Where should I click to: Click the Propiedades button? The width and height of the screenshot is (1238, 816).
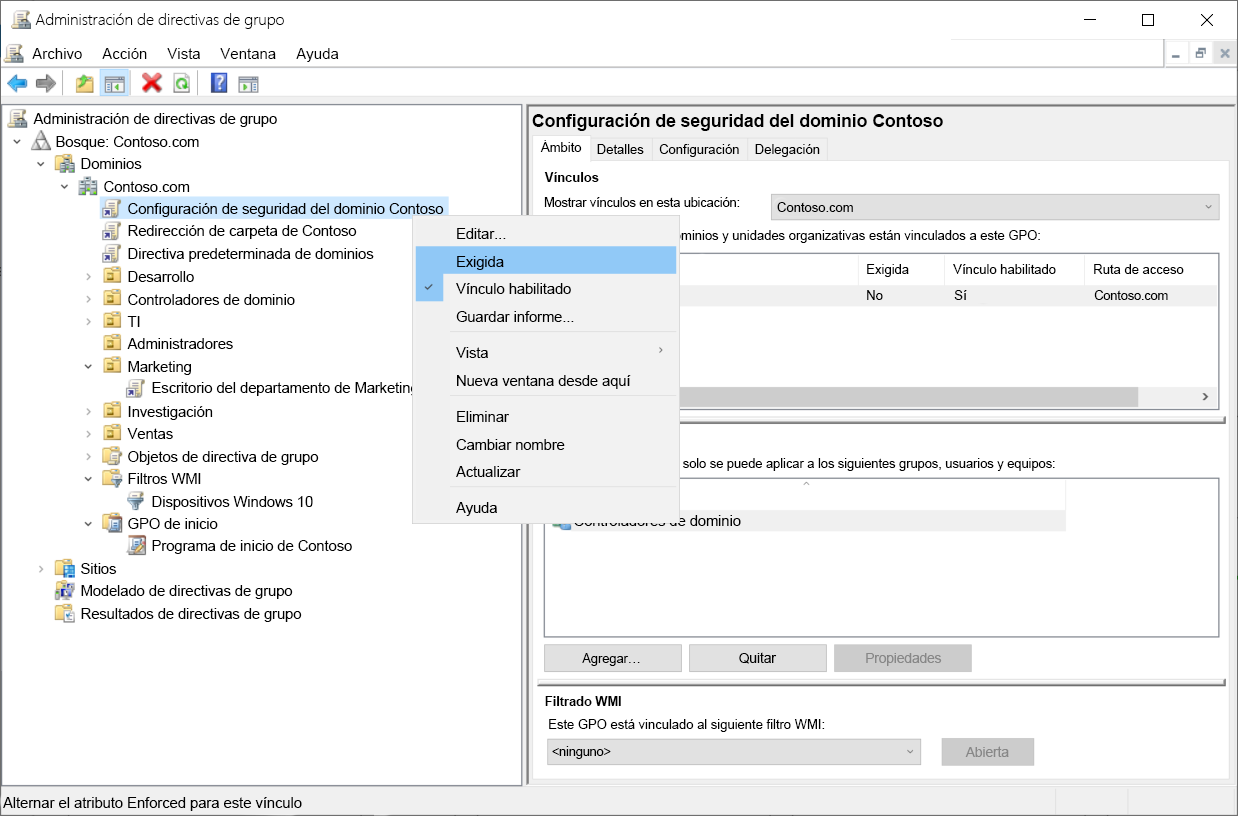tap(903, 658)
